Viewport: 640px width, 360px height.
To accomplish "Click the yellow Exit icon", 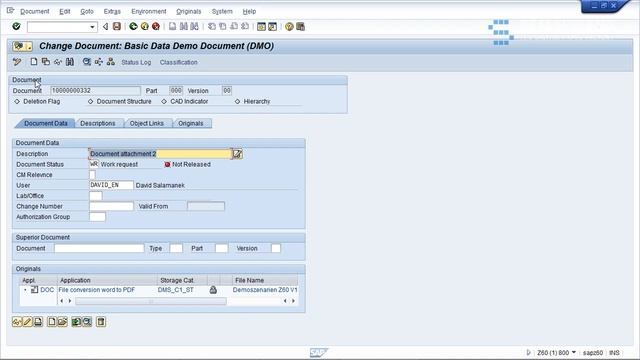I will (x=144, y=27).
